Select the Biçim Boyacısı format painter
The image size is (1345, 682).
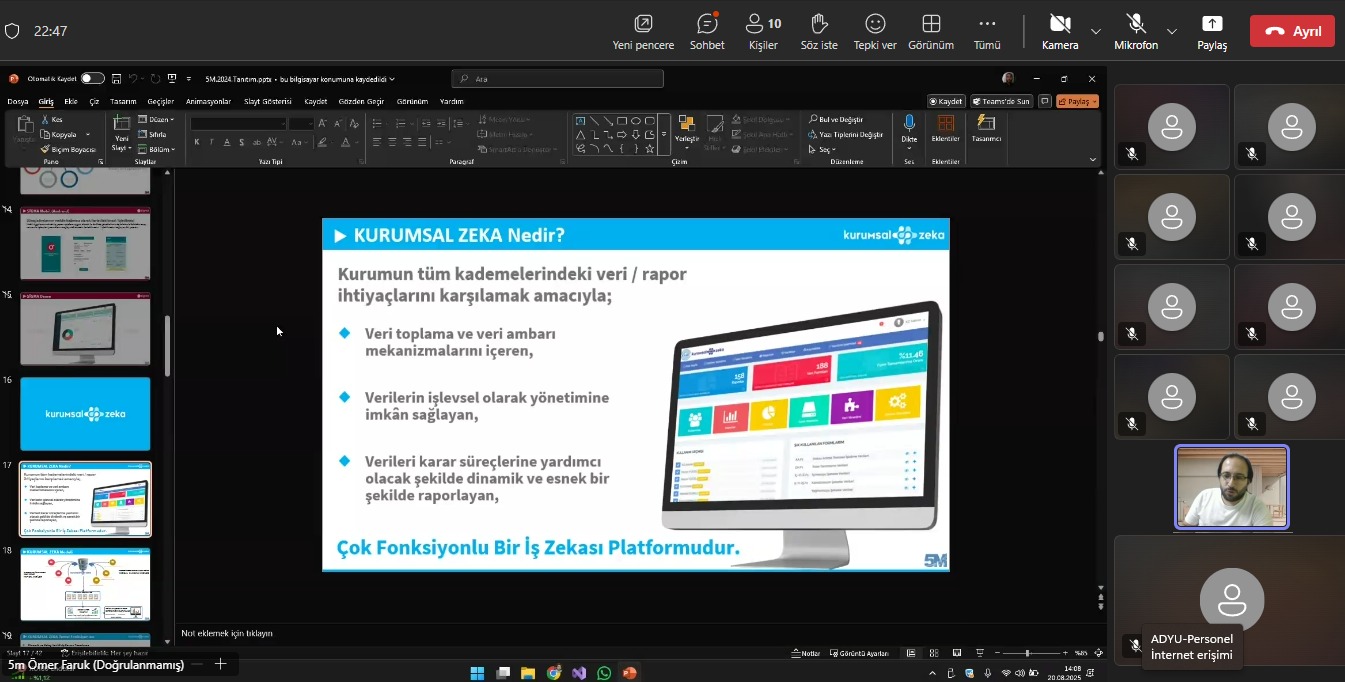[68, 149]
